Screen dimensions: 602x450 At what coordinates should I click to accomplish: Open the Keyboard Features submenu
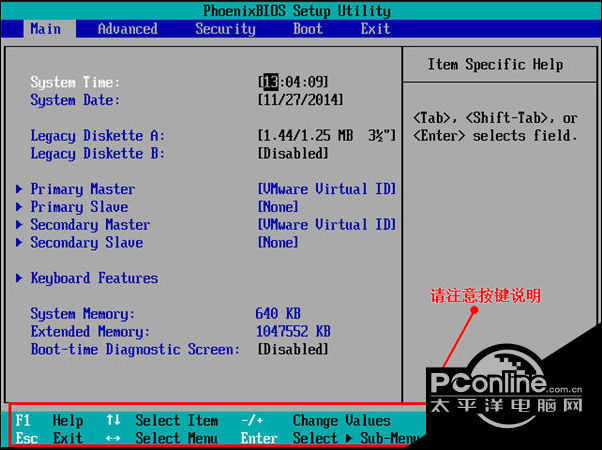94,278
